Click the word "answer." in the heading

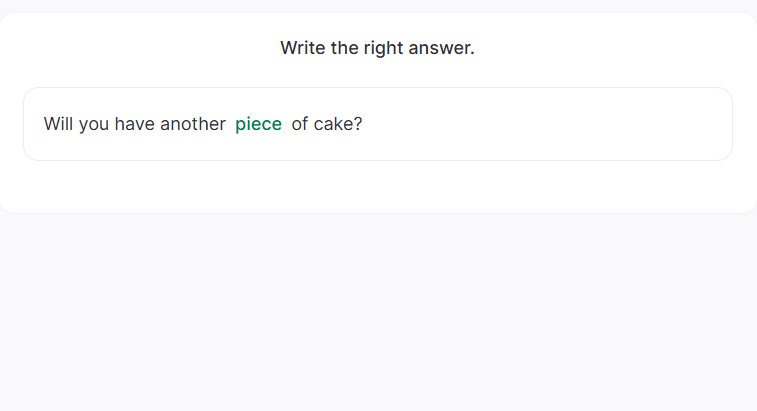pyautogui.click(x=444, y=48)
